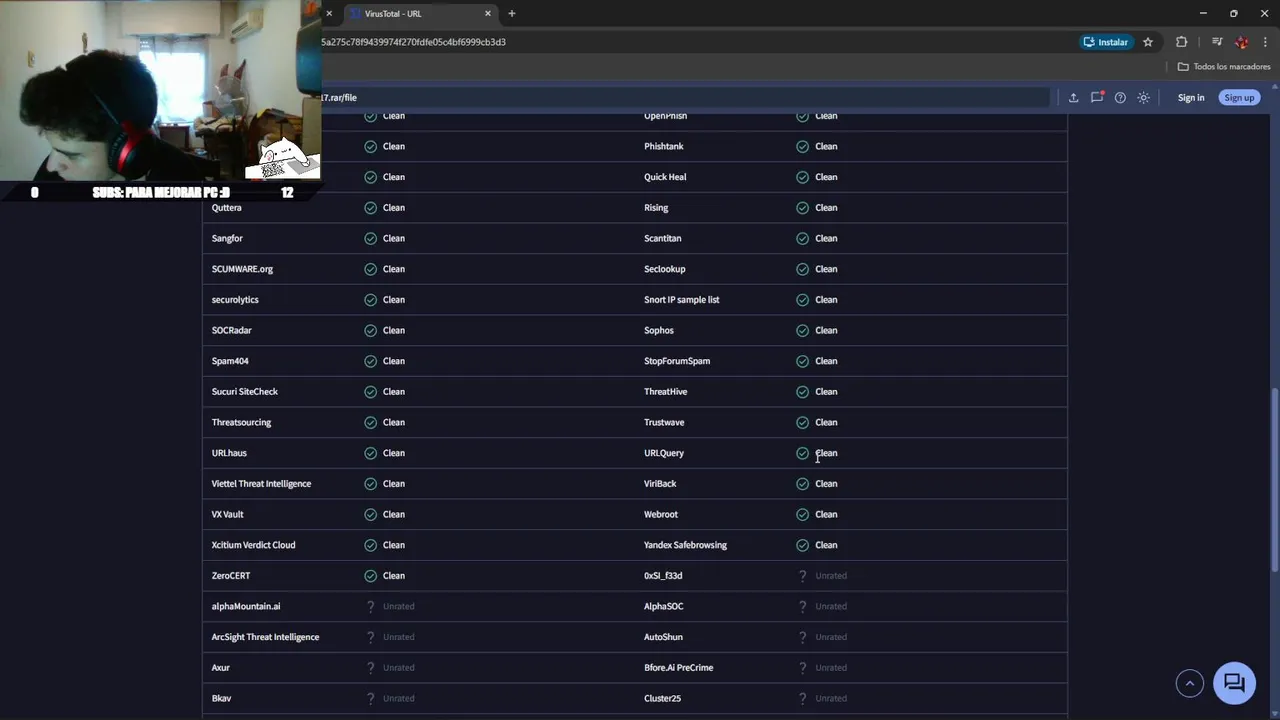This screenshot has width=1280, height=720.
Task: Open VirusTotal notifications icon
Action: [1097, 97]
